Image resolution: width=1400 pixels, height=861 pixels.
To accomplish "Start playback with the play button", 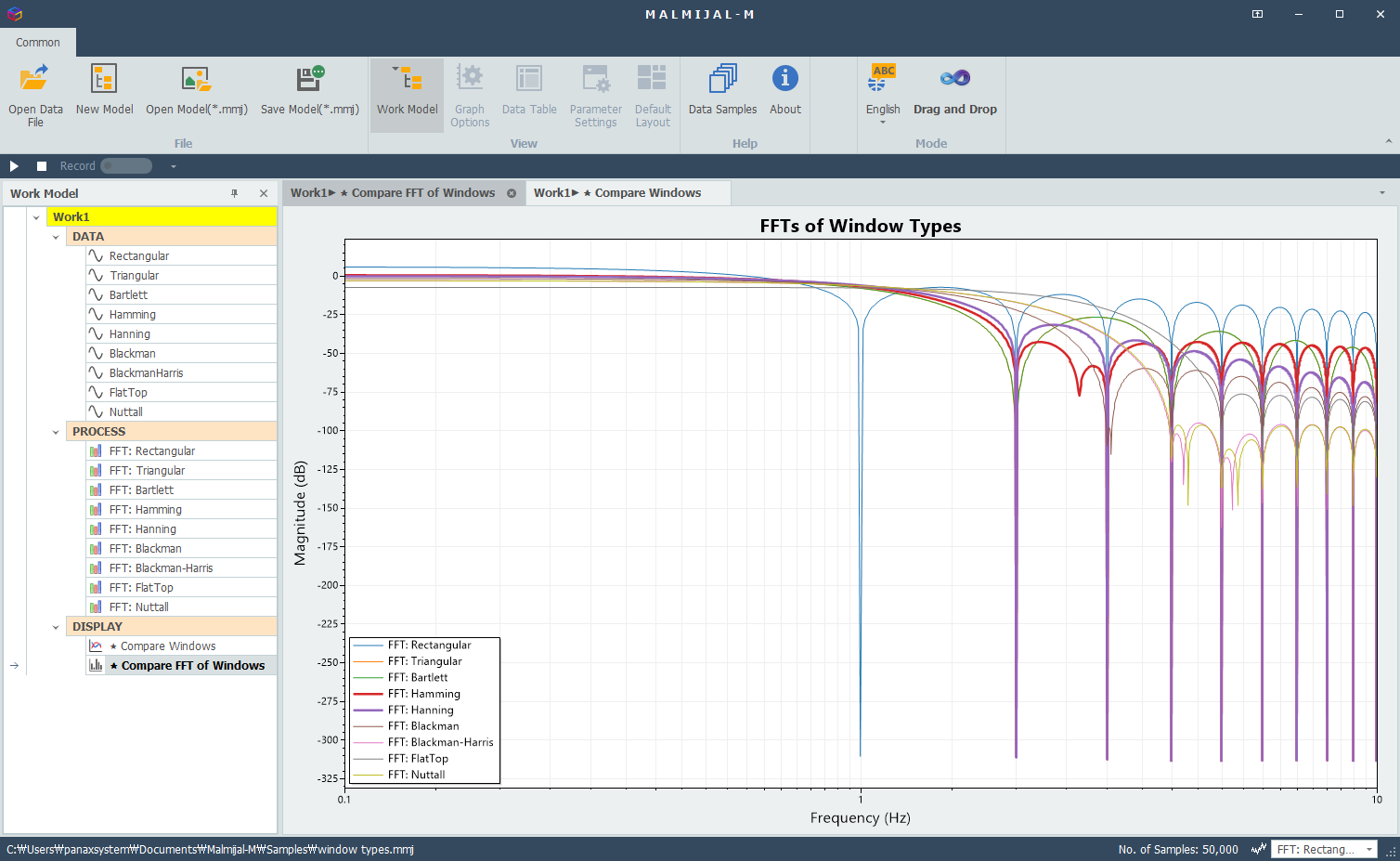I will pos(14,166).
